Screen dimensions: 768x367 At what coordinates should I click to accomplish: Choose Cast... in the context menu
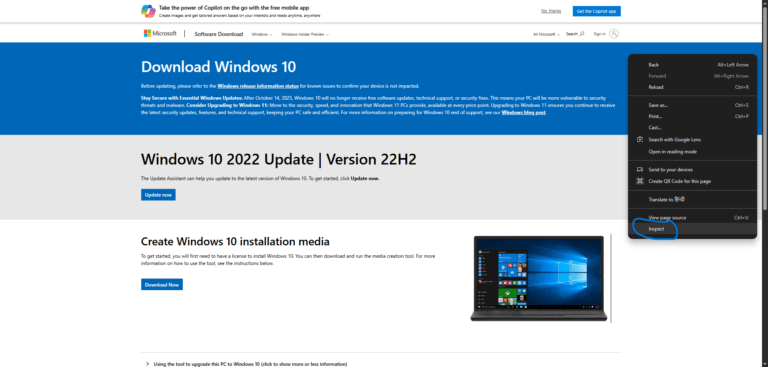(x=692, y=127)
